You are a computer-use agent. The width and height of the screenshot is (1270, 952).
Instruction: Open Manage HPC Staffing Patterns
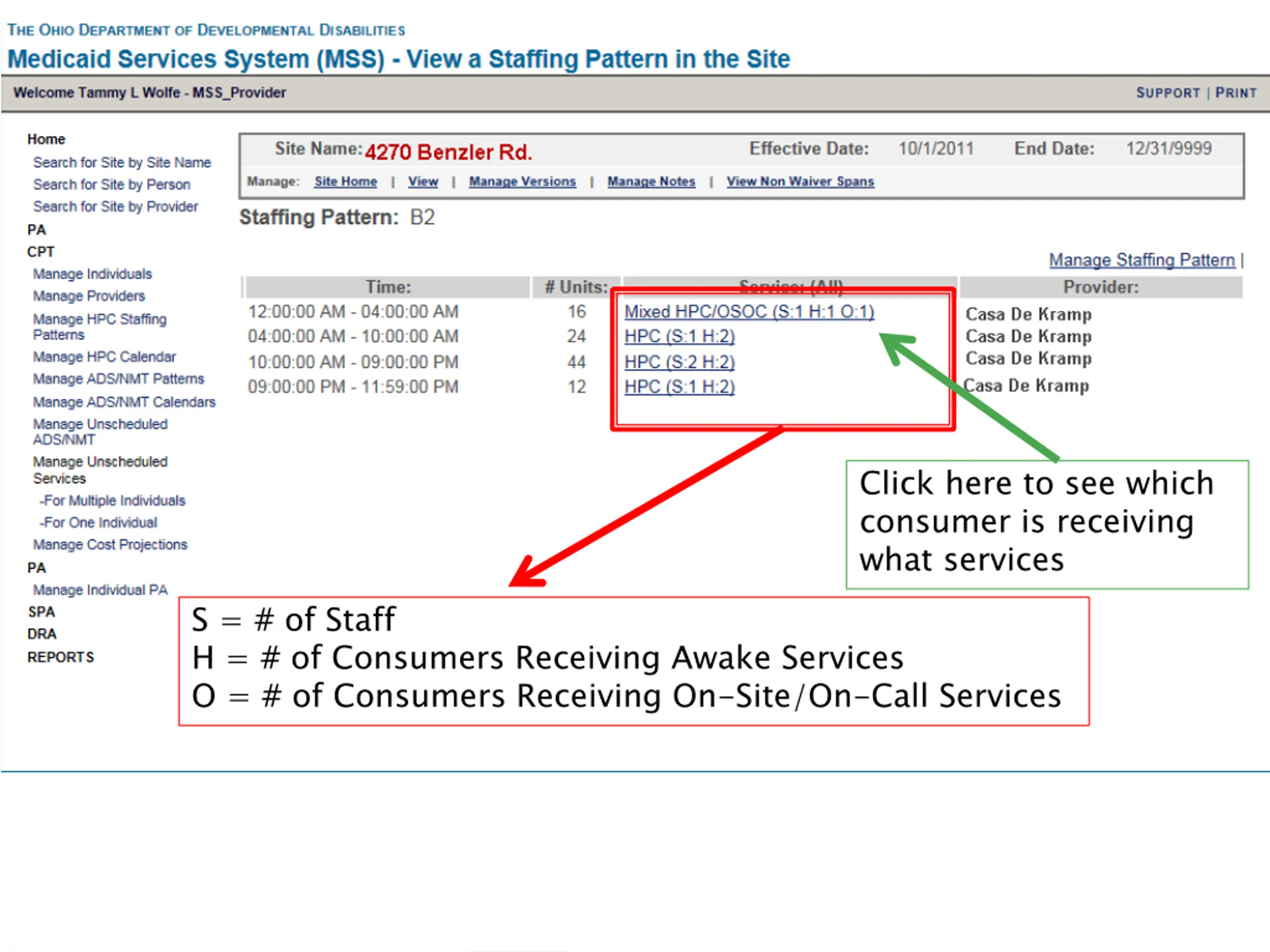100,327
